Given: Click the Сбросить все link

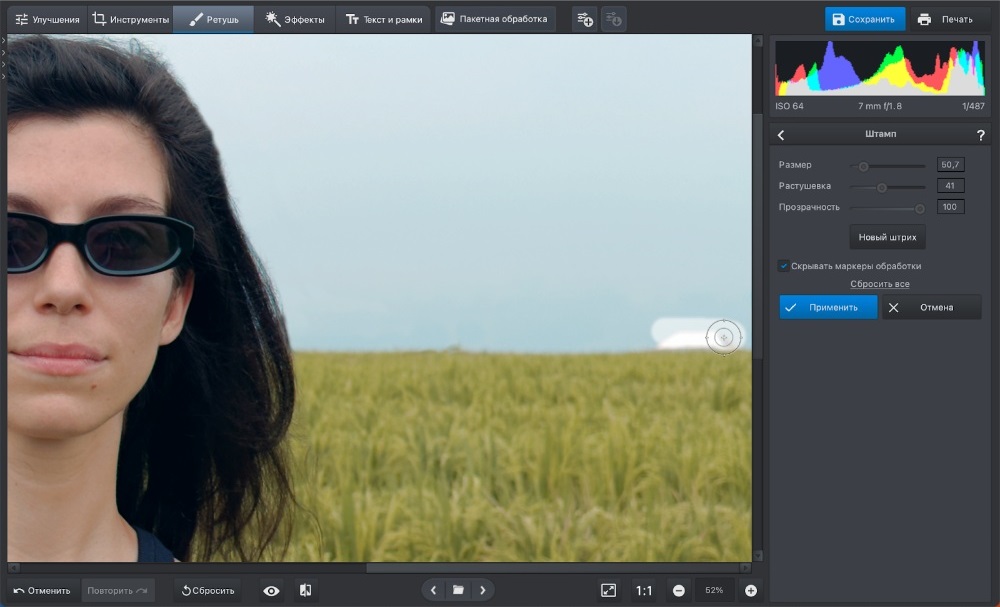Looking at the screenshot, I should point(880,285).
